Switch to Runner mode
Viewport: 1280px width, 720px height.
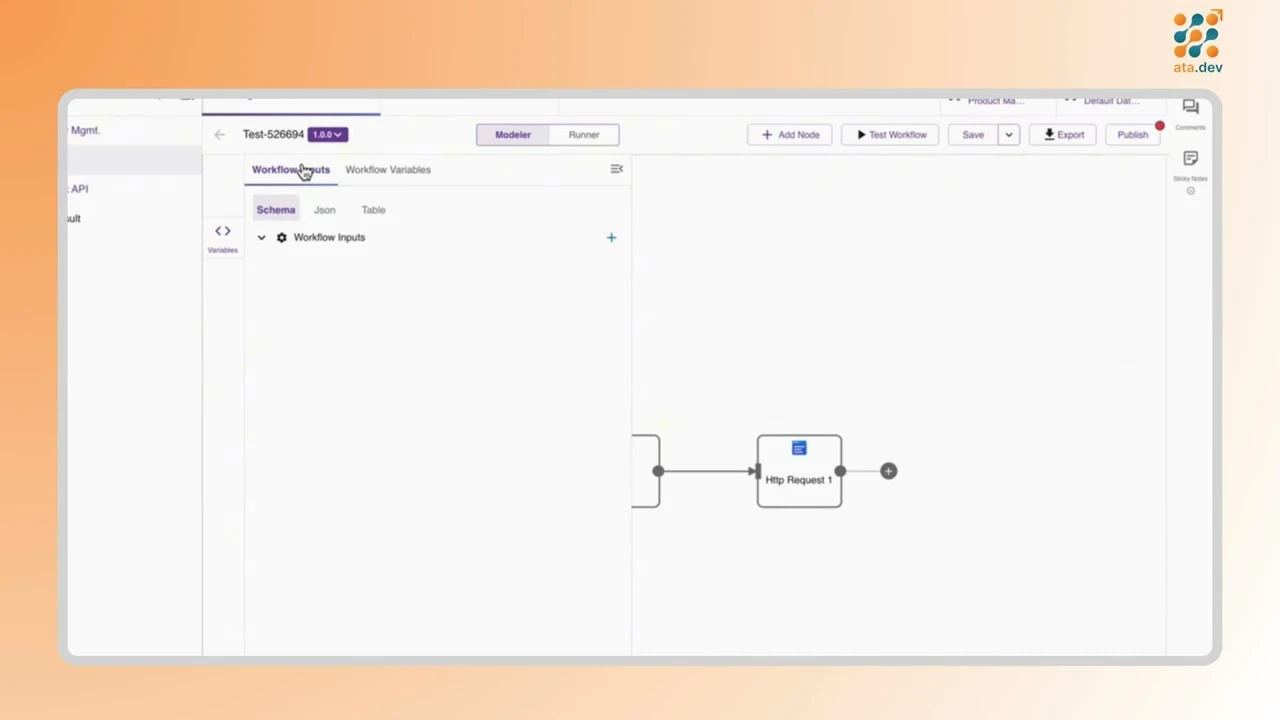pos(583,134)
